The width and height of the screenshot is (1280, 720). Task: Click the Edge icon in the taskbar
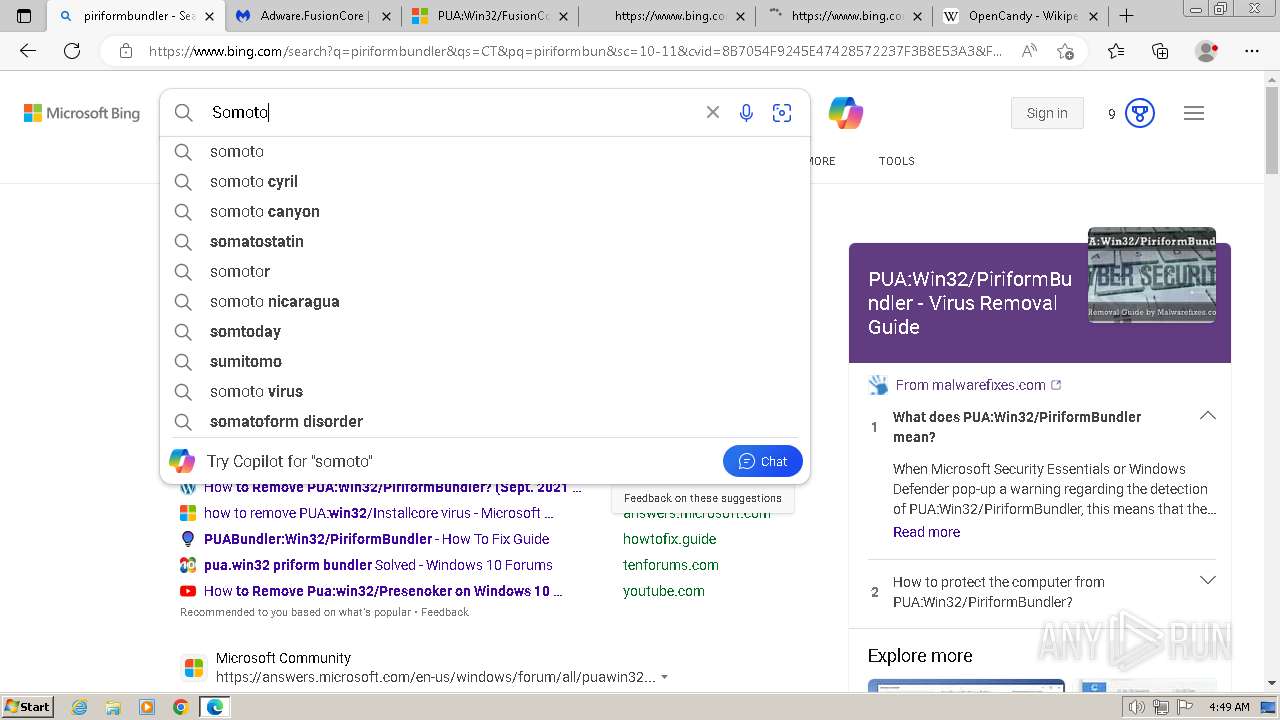(x=214, y=707)
